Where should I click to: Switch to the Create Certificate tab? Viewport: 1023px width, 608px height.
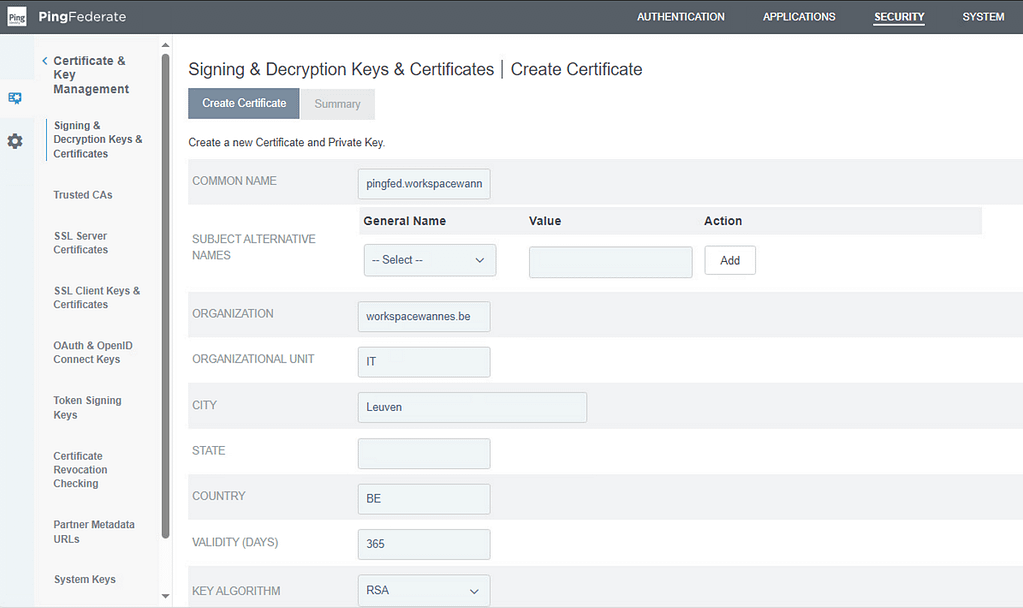(x=244, y=104)
